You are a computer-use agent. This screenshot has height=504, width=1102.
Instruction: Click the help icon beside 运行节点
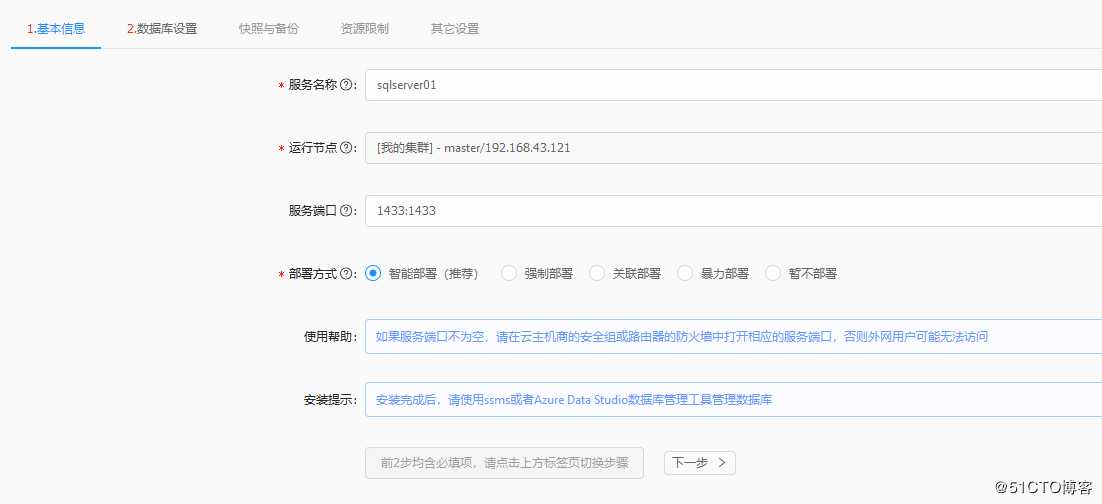[346, 148]
